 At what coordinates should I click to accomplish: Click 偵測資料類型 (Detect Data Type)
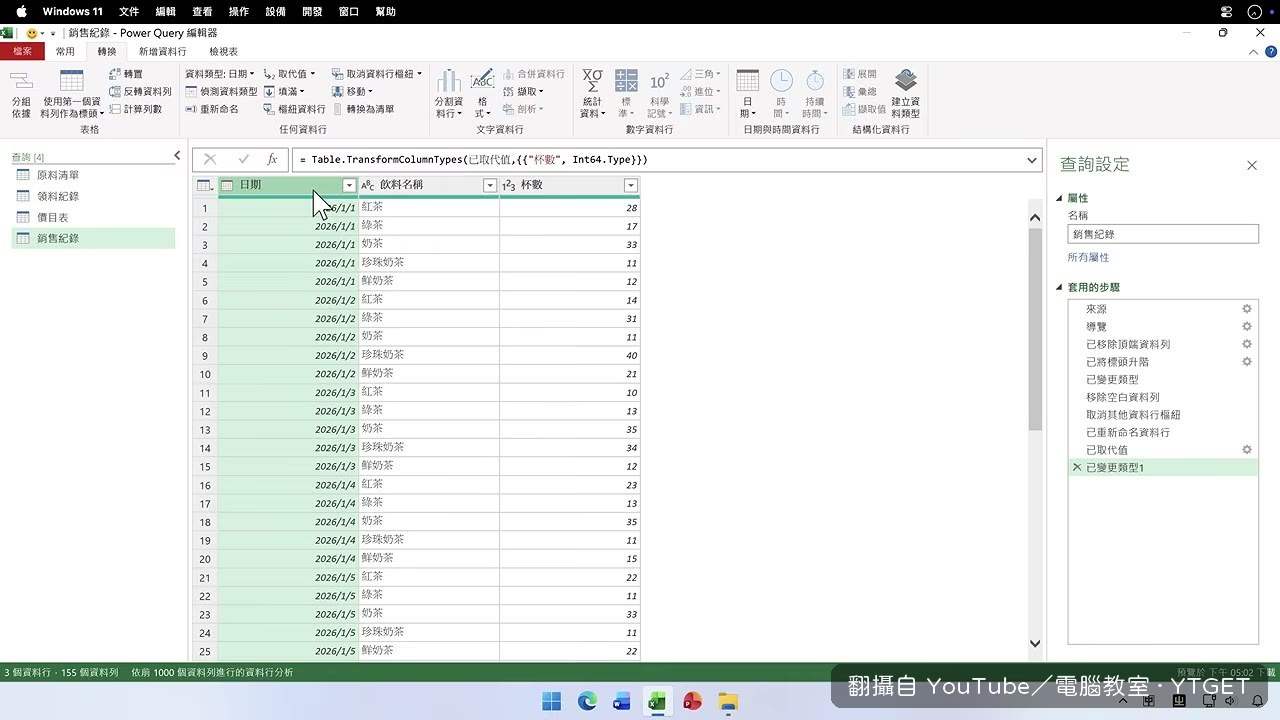tap(221, 91)
